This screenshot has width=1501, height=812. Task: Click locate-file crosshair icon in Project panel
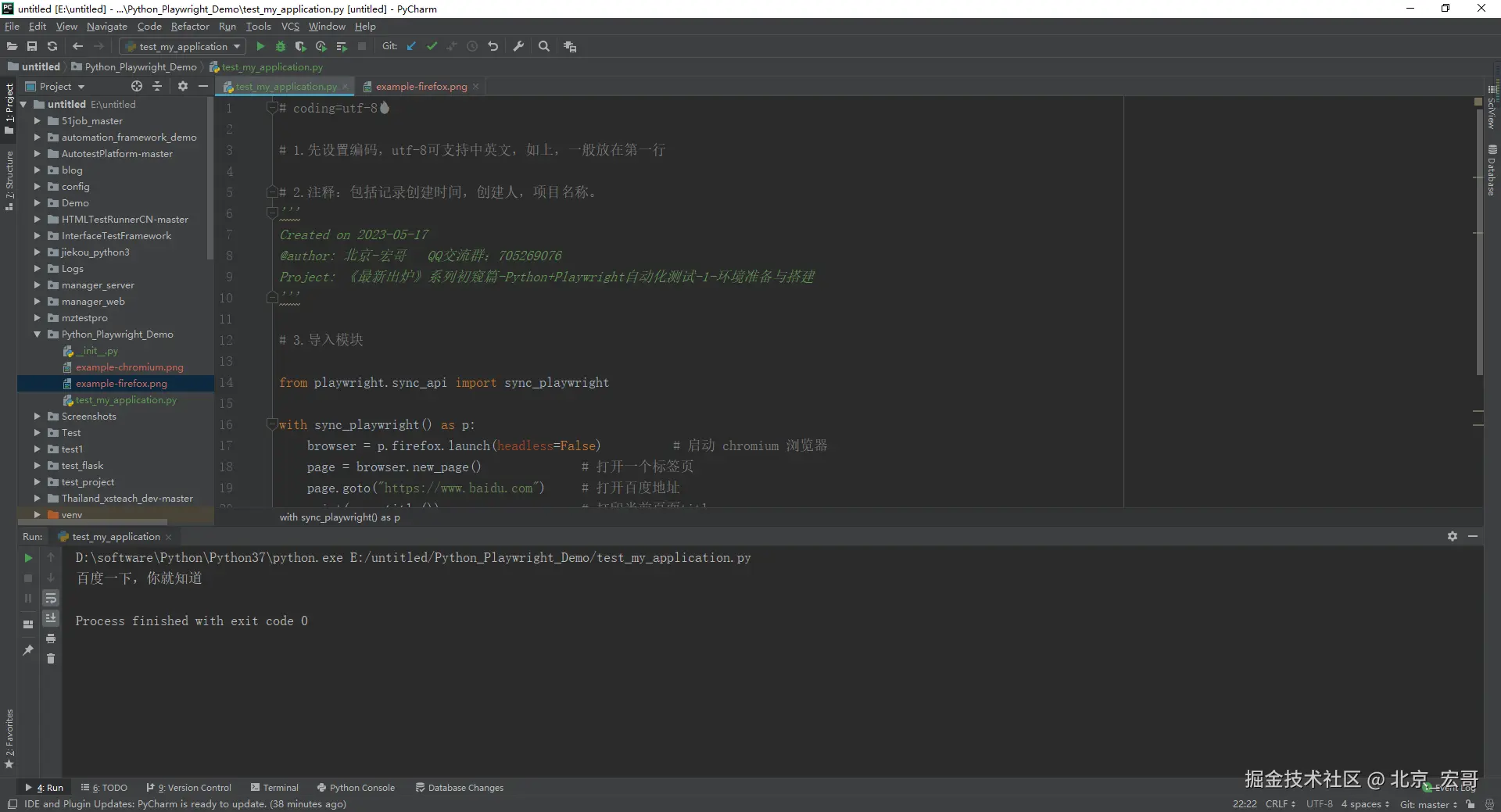137,86
